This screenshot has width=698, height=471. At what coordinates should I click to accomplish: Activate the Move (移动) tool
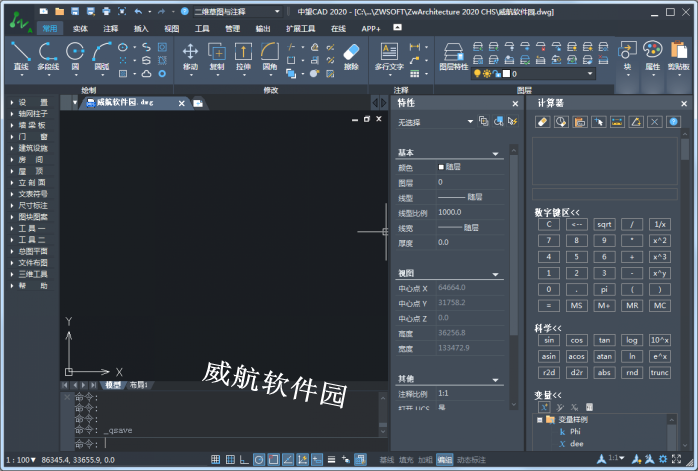190,56
